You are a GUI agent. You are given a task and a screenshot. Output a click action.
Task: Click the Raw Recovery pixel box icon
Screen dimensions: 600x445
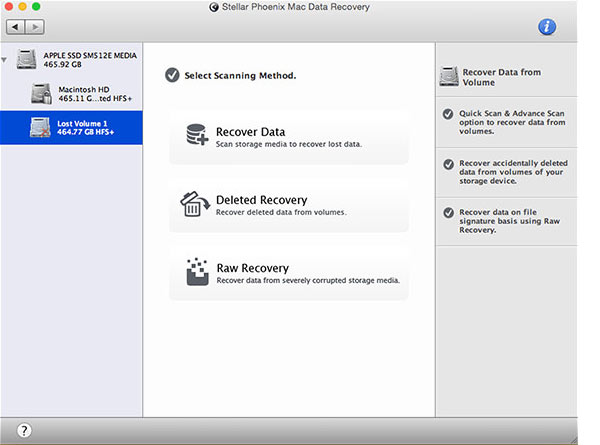(x=197, y=272)
